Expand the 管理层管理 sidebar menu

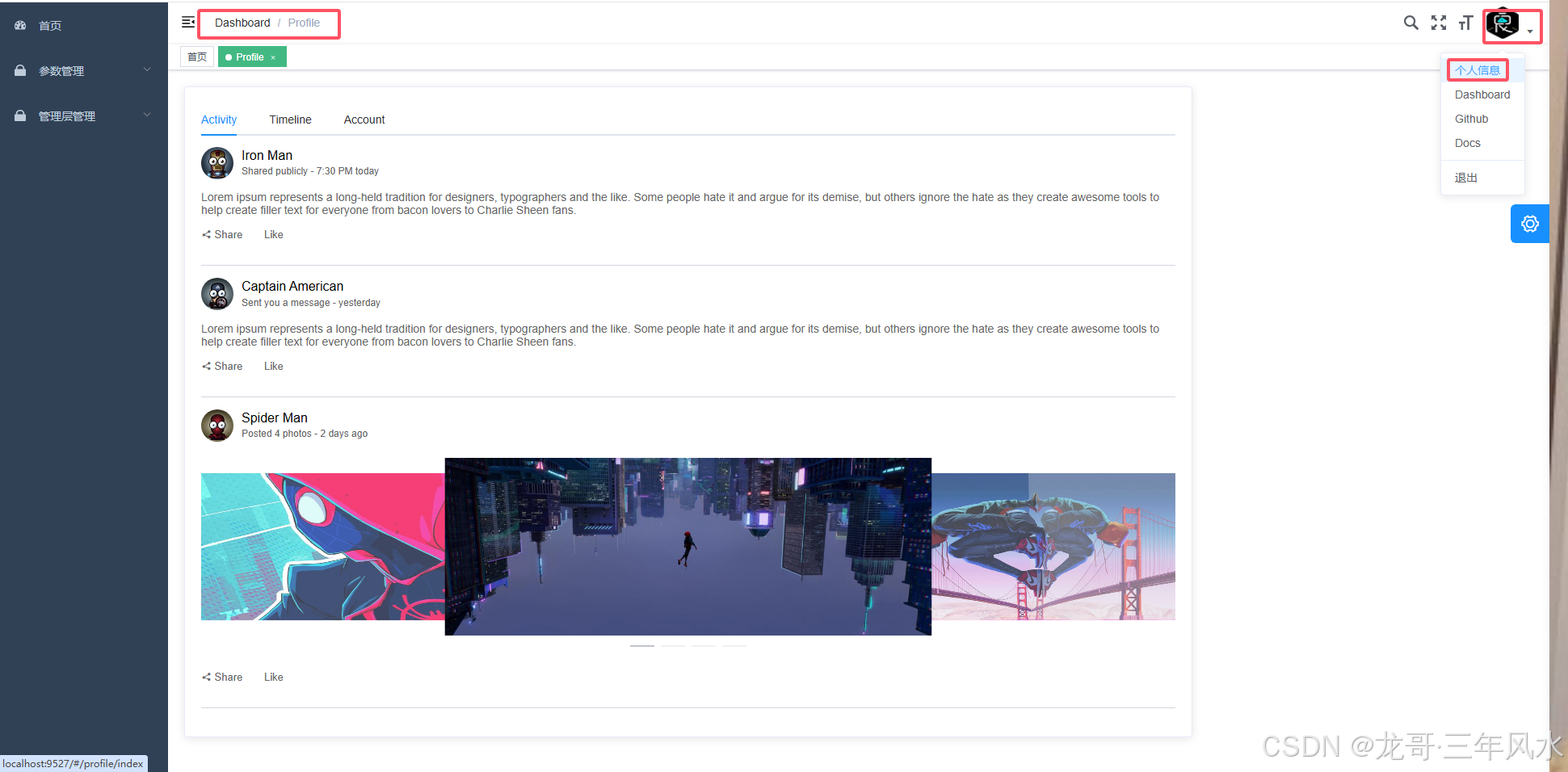pos(84,116)
